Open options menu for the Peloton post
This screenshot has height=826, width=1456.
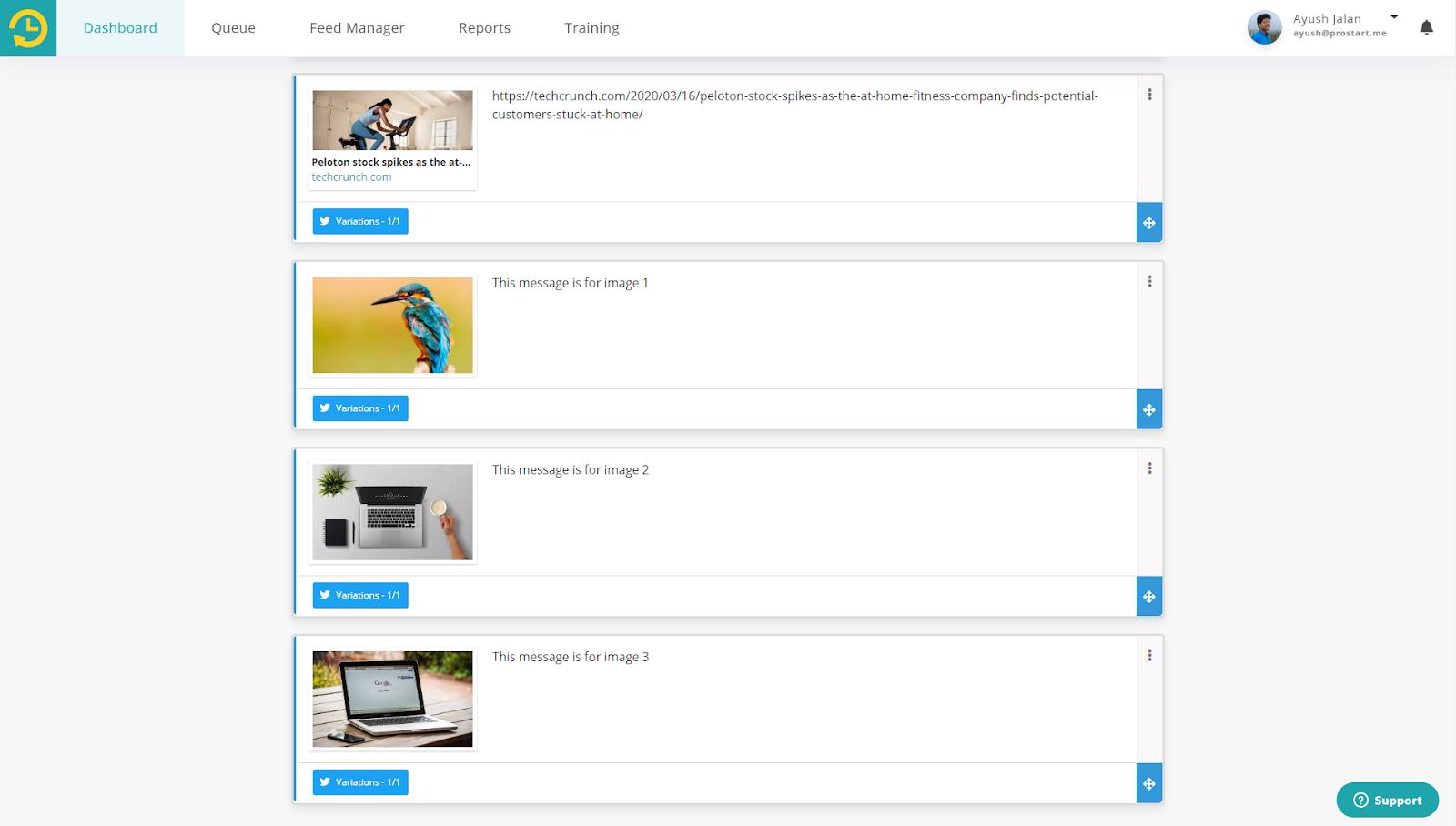(1149, 95)
